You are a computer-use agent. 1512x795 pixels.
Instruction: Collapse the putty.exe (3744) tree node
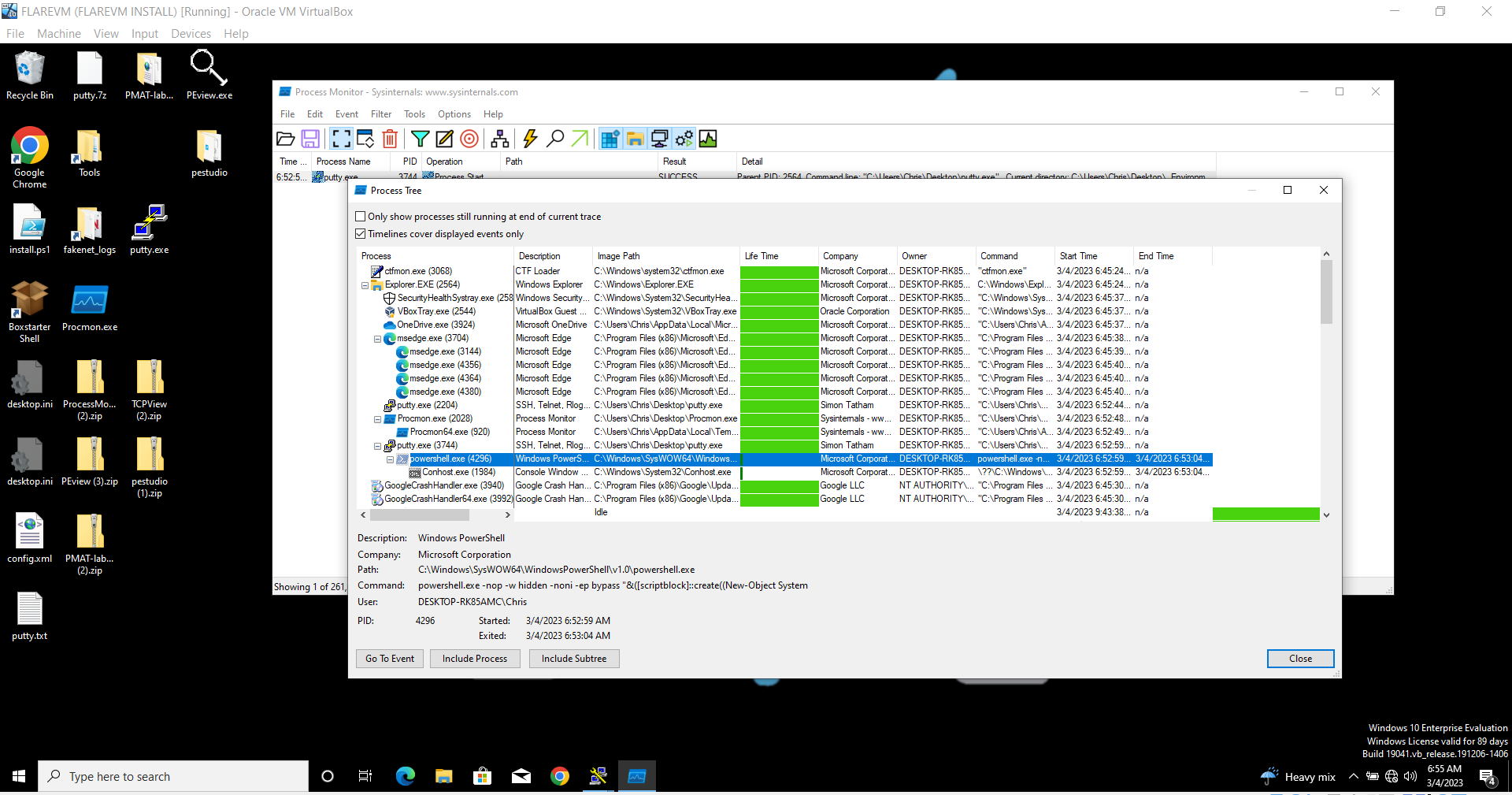point(377,446)
